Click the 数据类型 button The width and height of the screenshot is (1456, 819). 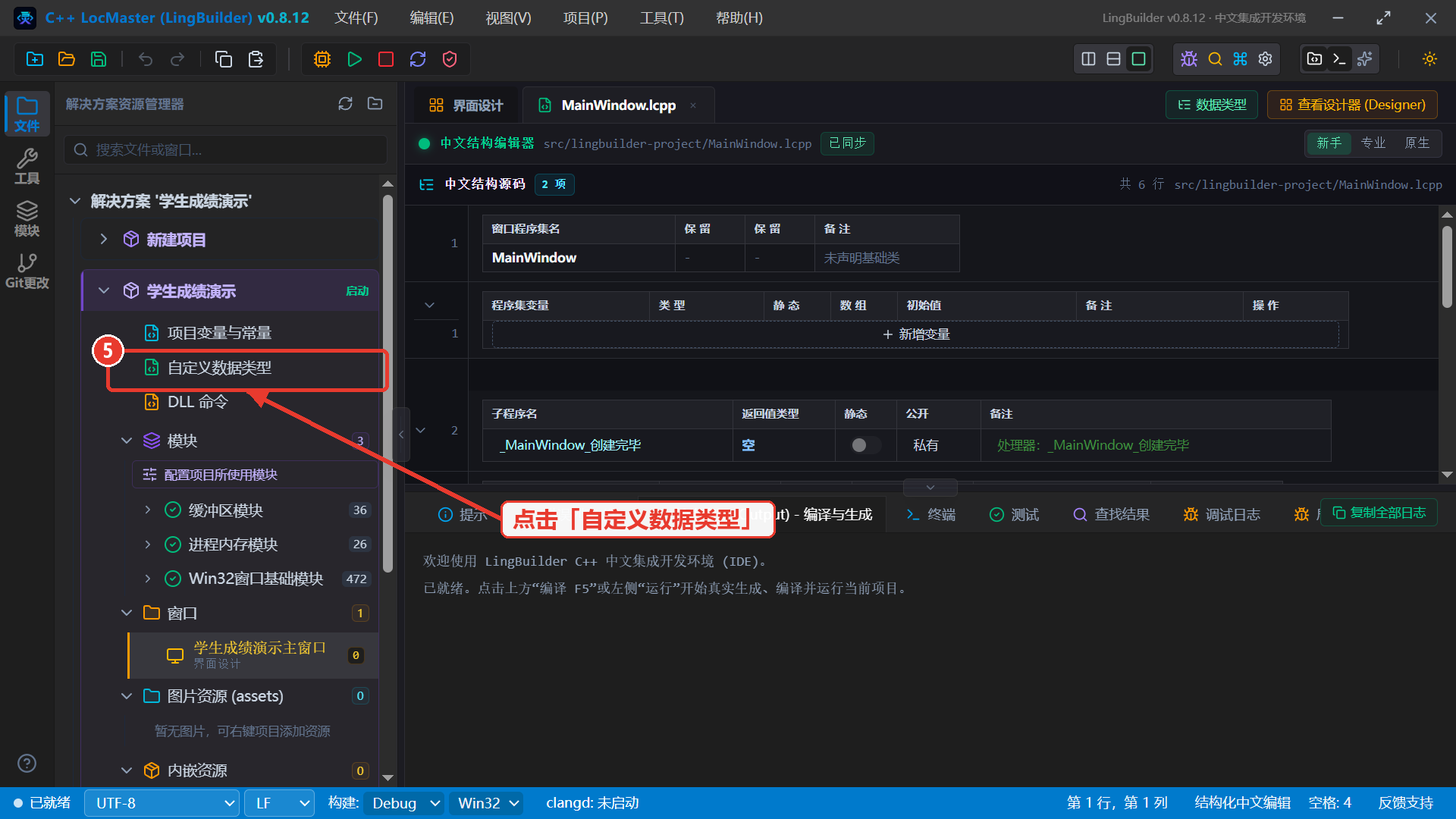pos(1212,105)
